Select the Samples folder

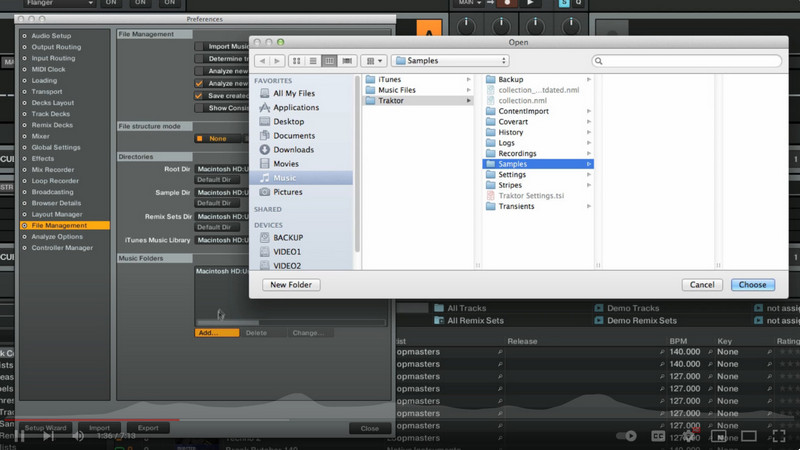coord(538,164)
